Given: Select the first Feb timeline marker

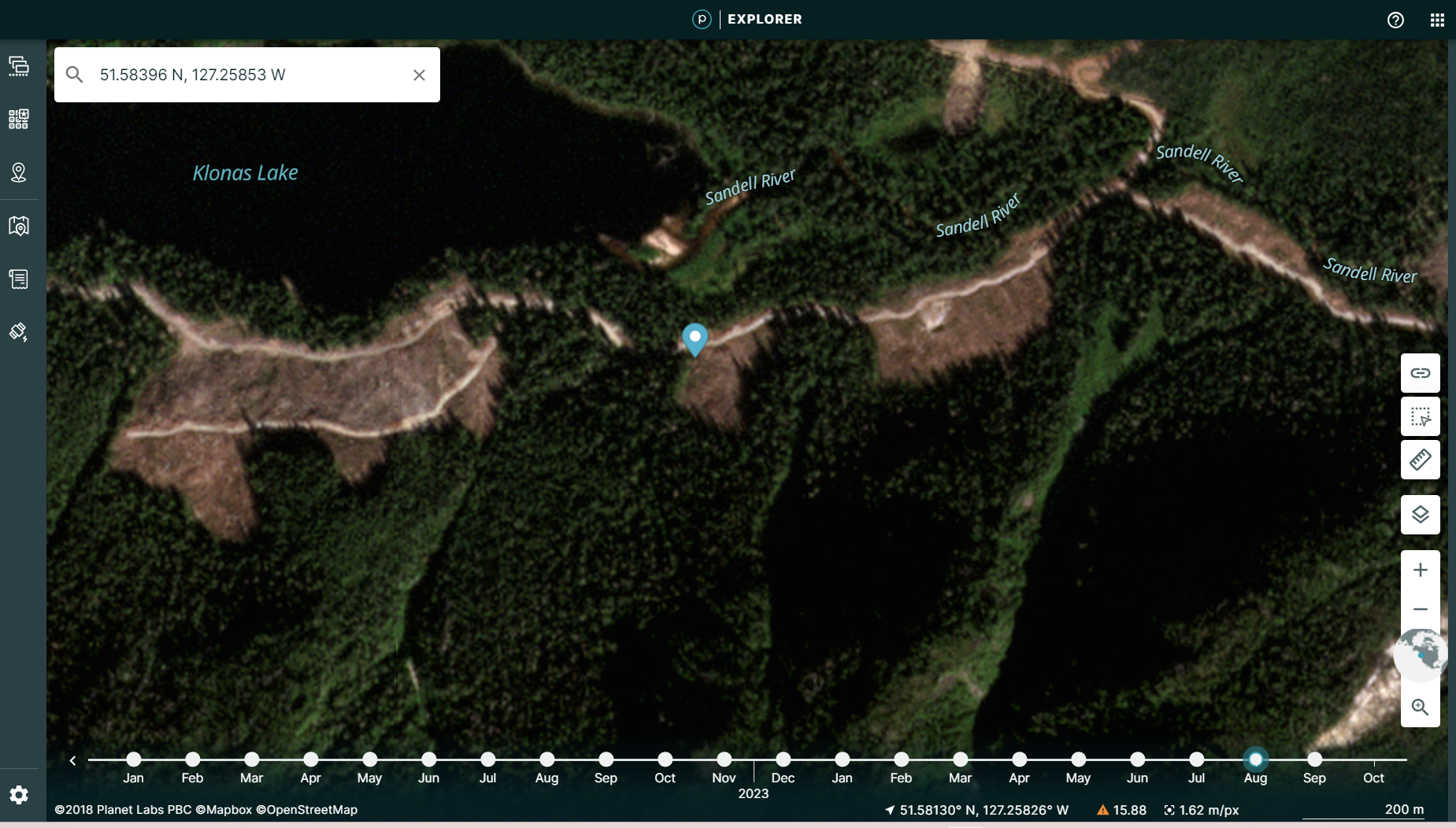Looking at the screenshot, I should [x=193, y=760].
